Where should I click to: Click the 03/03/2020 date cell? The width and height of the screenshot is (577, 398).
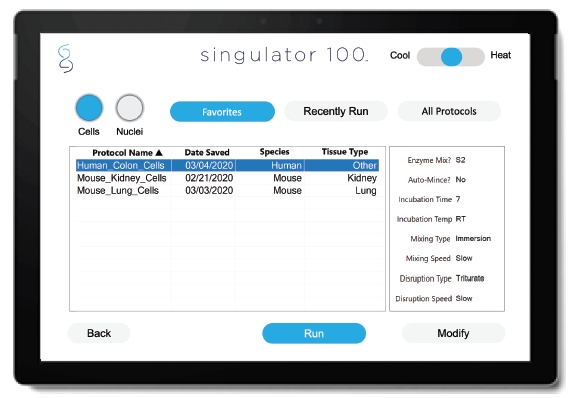(x=209, y=191)
